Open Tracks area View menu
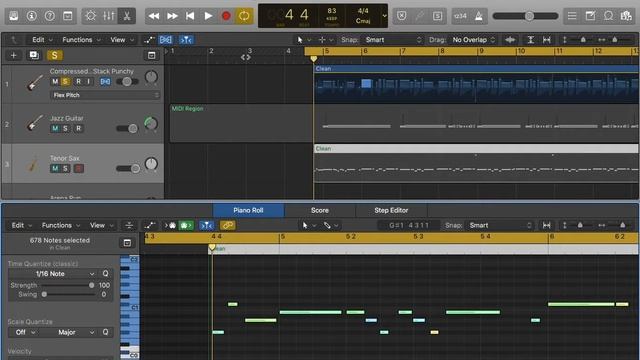 tap(122, 40)
